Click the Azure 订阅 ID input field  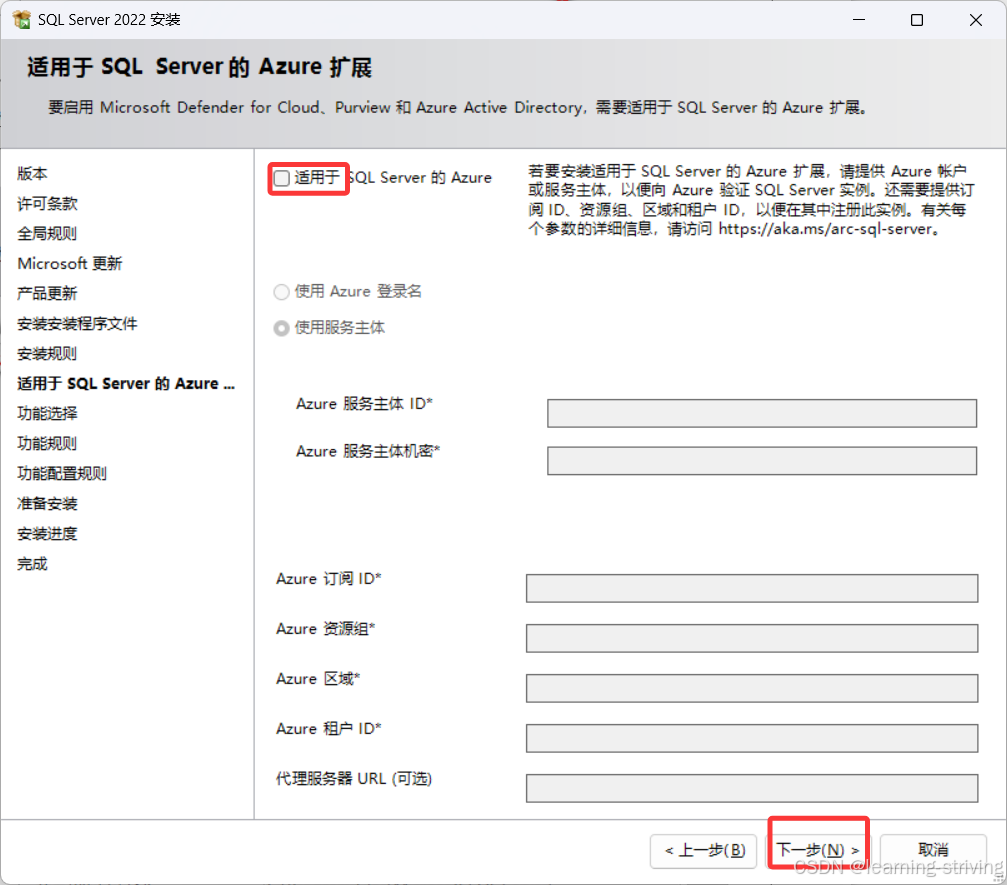[751, 588]
